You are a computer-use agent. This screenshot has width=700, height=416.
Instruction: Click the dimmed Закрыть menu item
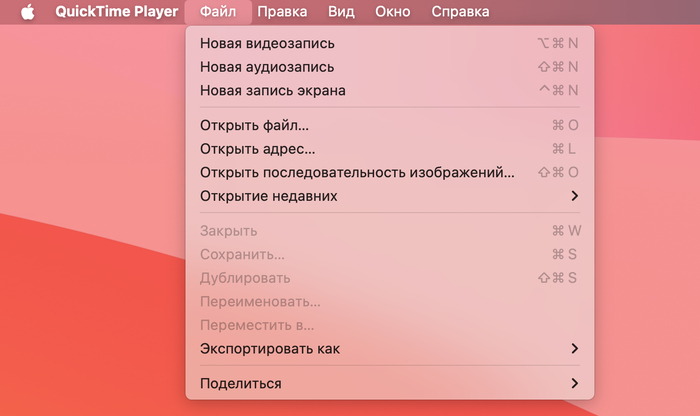tap(228, 231)
